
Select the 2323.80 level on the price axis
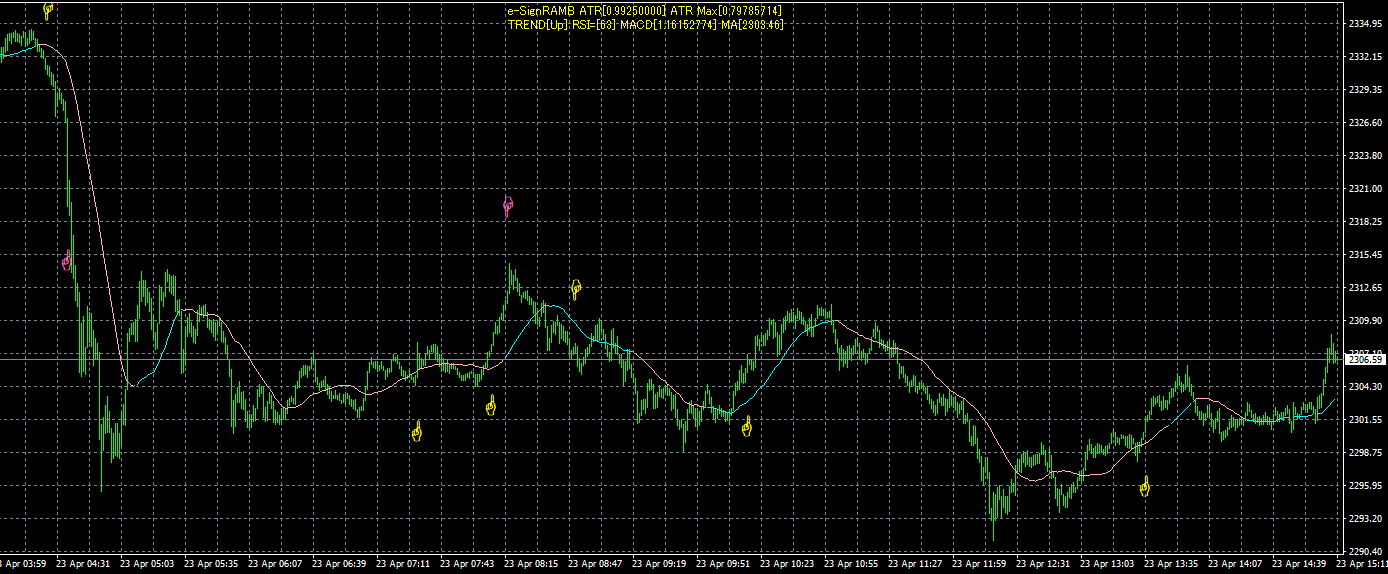click(1365, 156)
